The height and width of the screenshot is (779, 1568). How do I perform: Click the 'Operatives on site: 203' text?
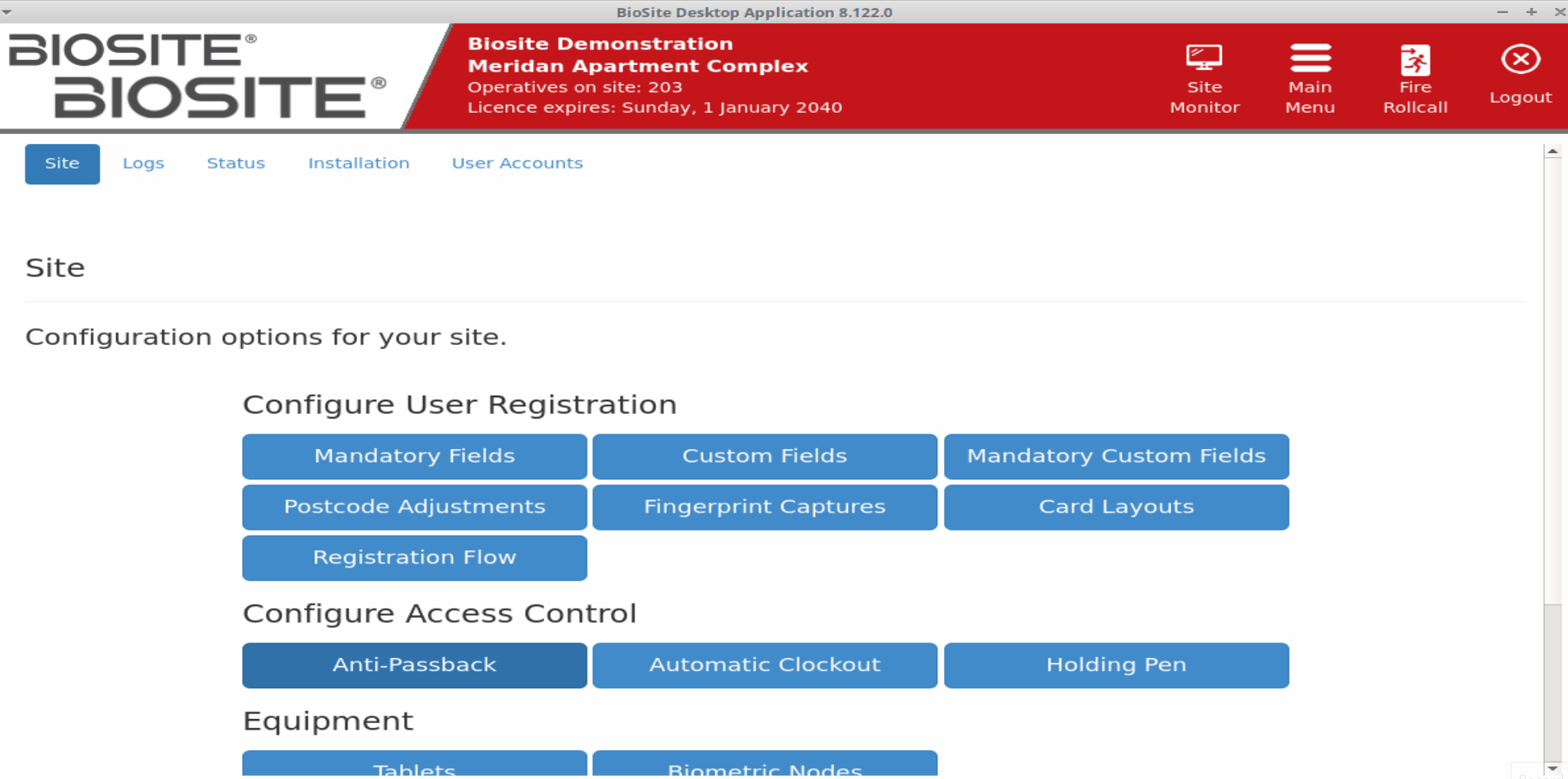[575, 87]
